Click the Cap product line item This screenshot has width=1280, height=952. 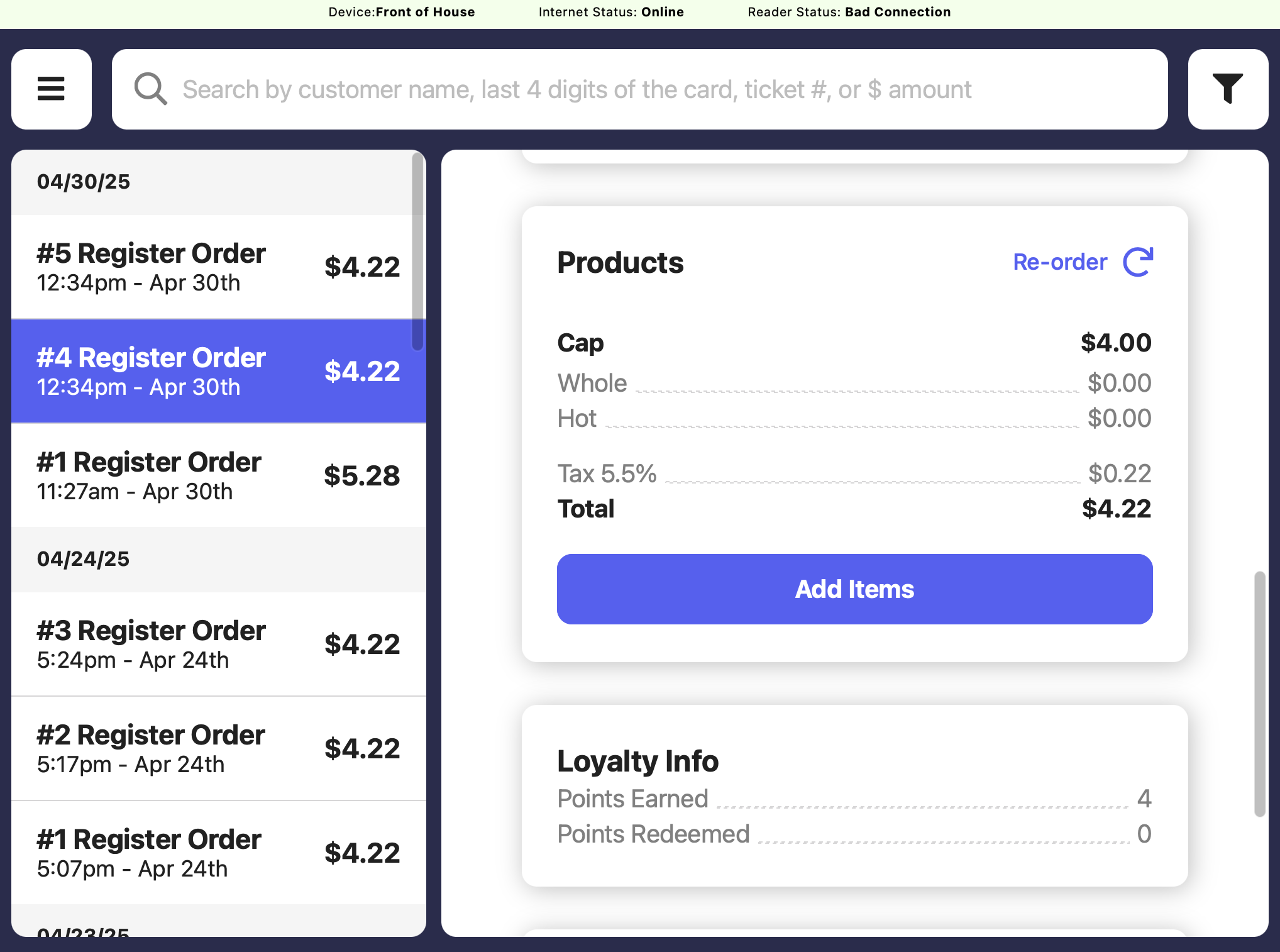[581, 343]
